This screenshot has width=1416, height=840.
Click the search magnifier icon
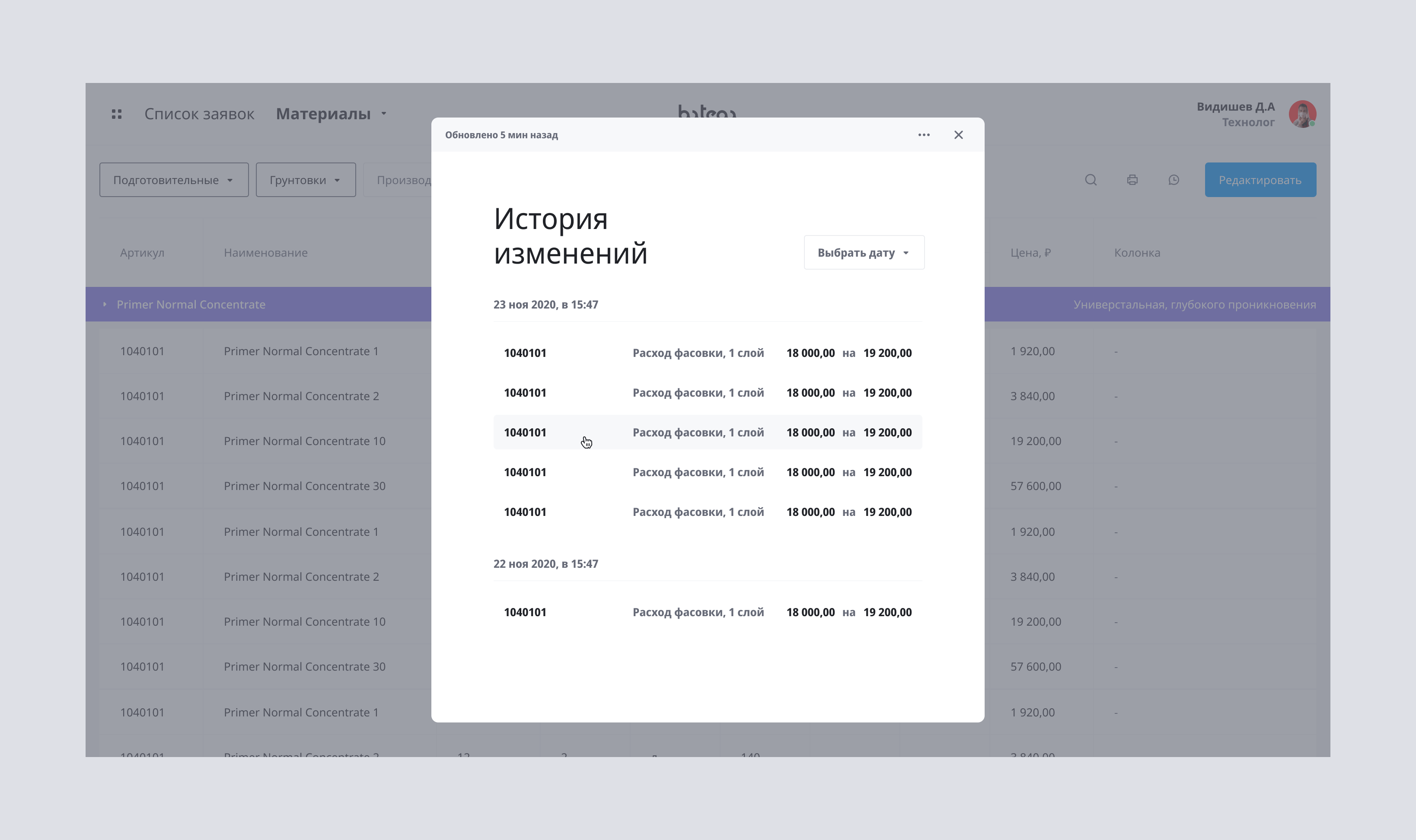click(1091, 180)
